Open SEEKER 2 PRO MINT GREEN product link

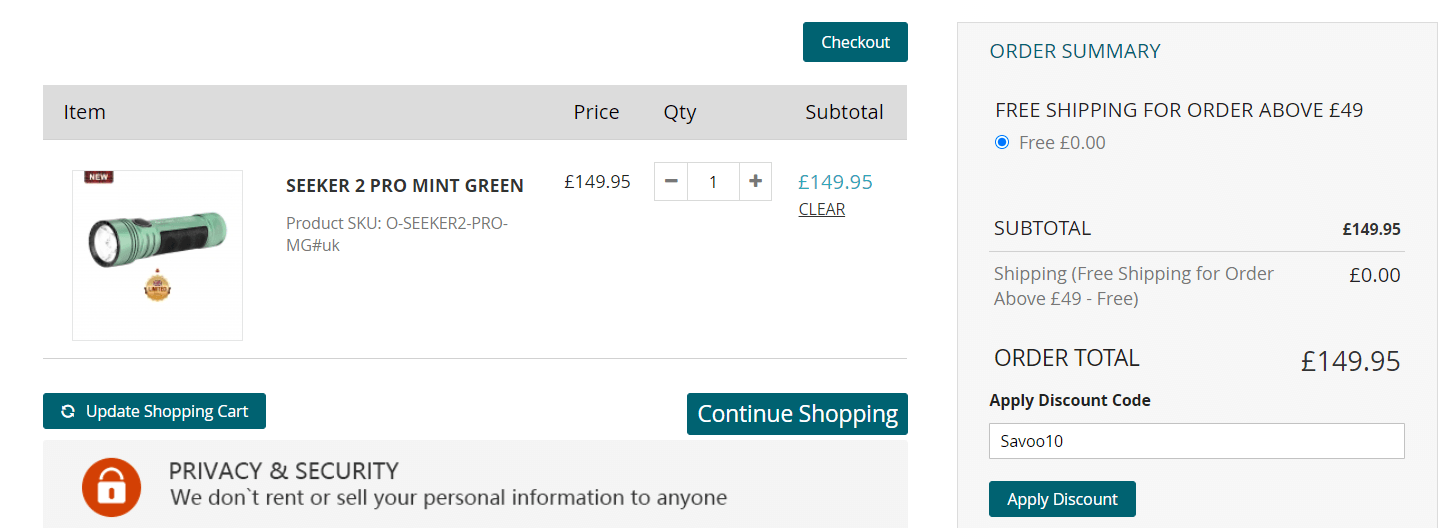pyautogui.click(x=405, y=185)
